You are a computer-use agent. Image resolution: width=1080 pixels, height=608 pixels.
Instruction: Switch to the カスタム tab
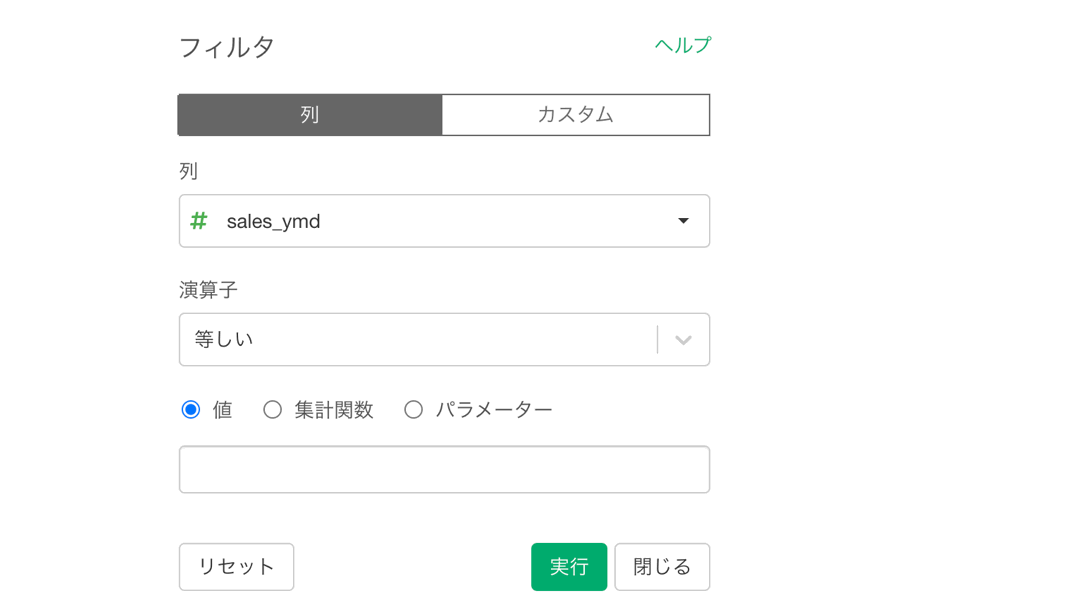(575, 115)
